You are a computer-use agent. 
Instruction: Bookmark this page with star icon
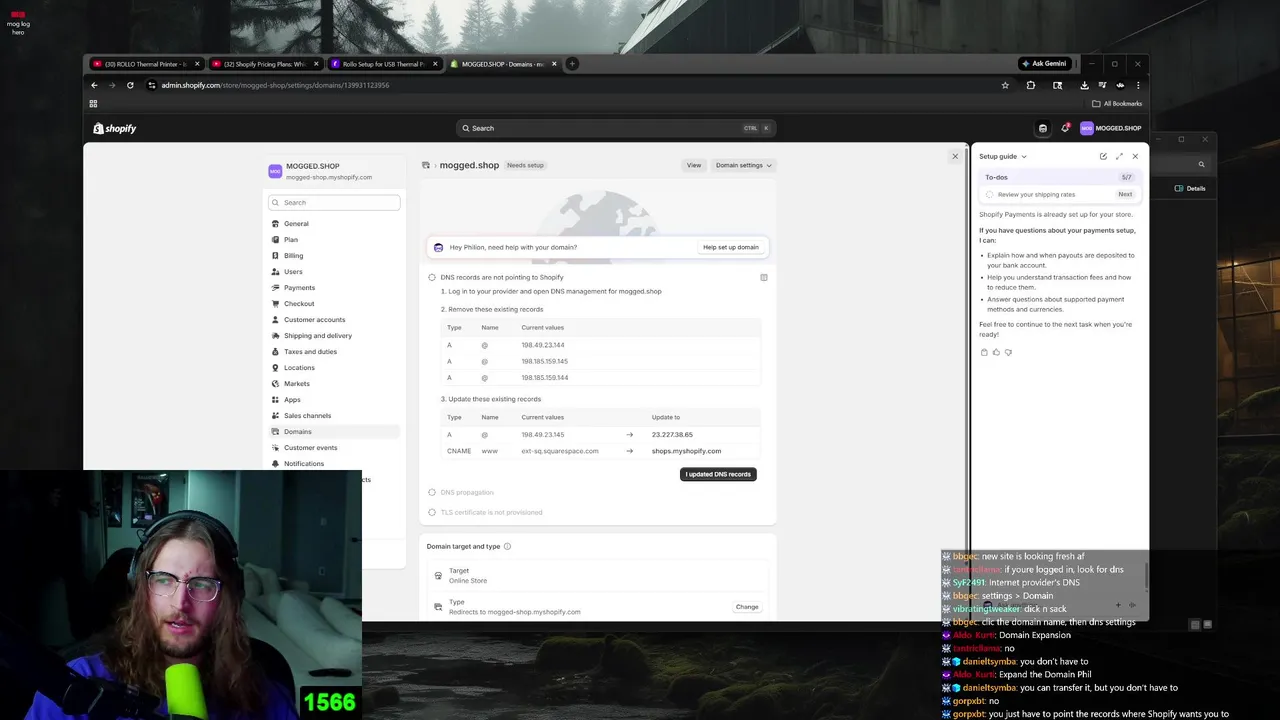[x=1005, y=85]
